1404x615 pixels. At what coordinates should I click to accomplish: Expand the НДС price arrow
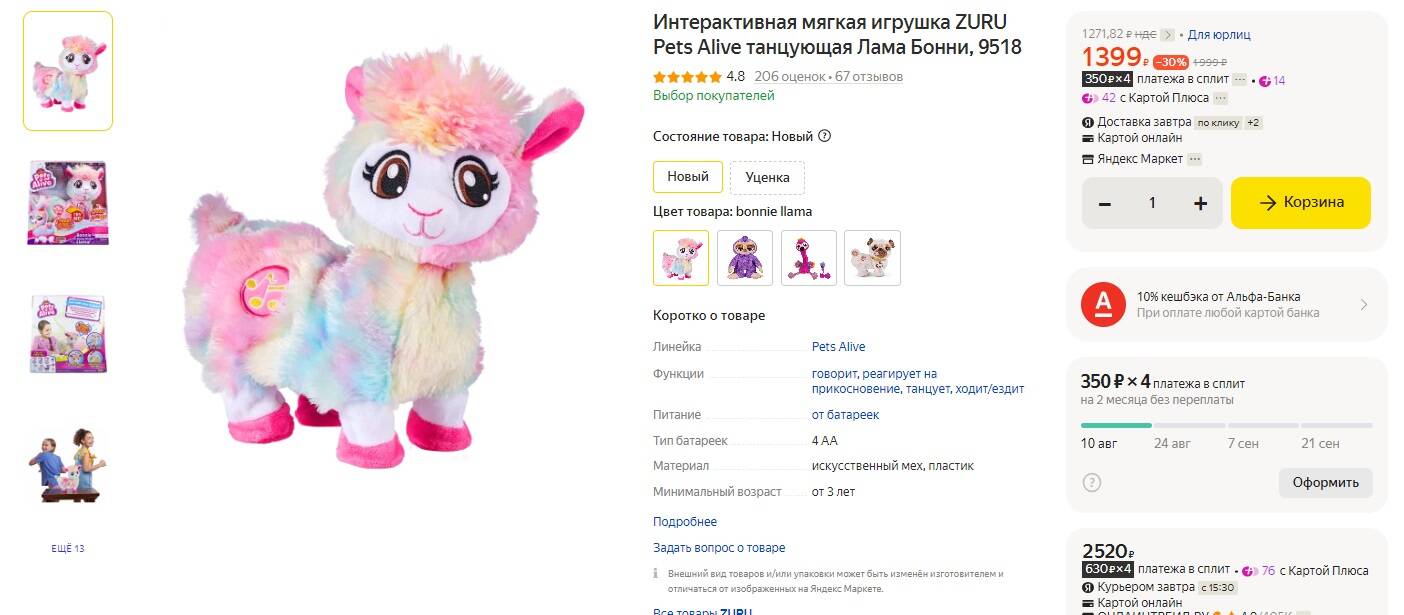[x=1167, y=35]
